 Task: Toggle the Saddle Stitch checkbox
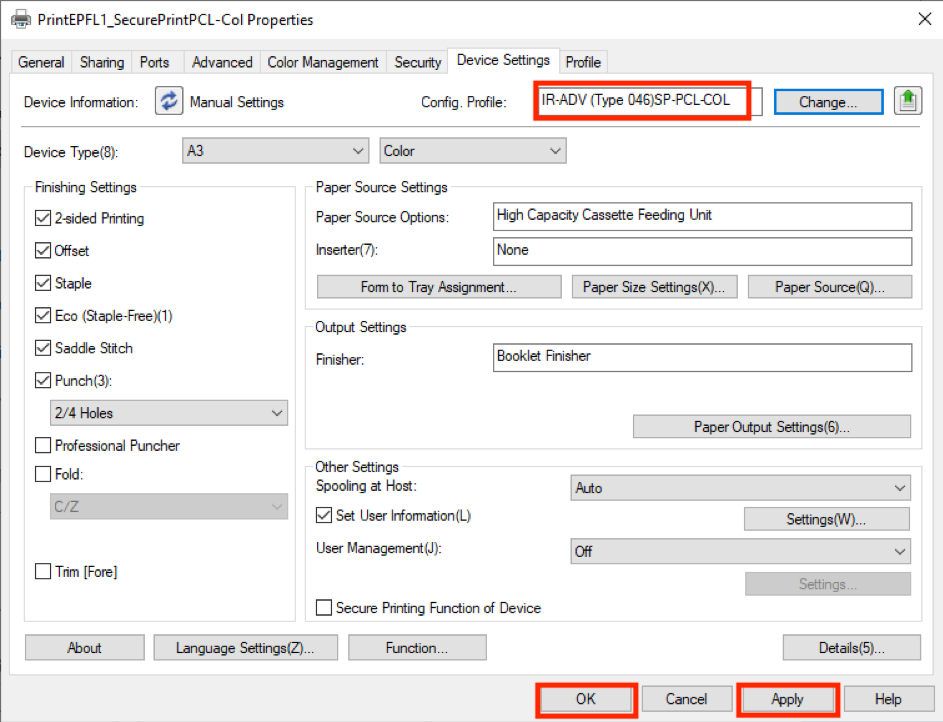click(43, 348)
